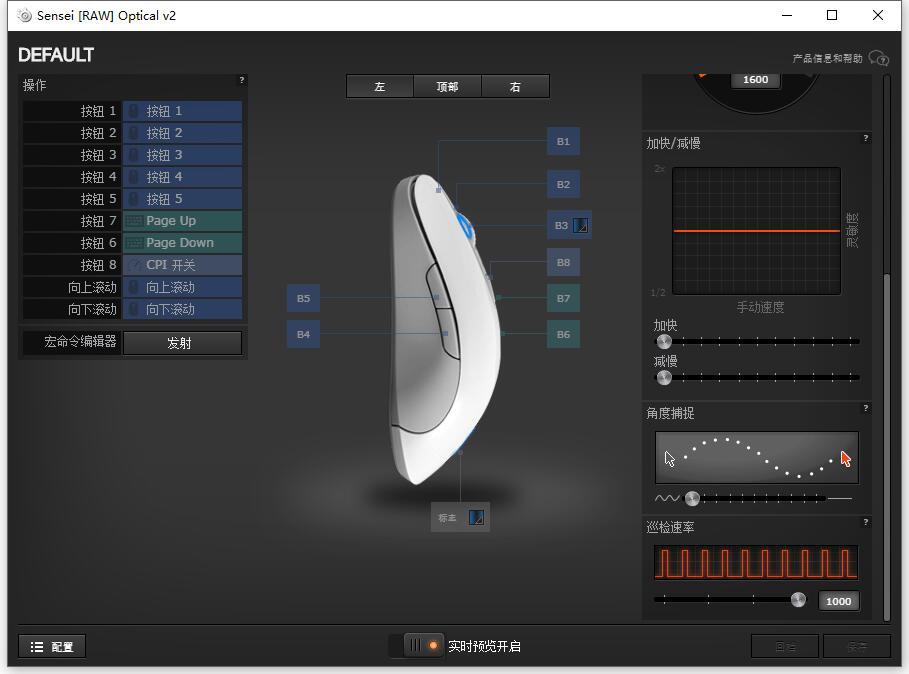Viewport: 909px width, 674px height.
Task: Open help for the 操作 panel
Action: 242,81
